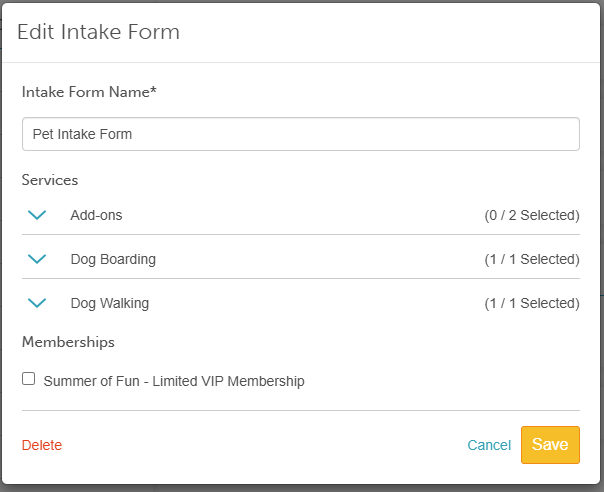Open the Dog Walking service group
This screenshot has height=492, width=604.
click(109, 303)
